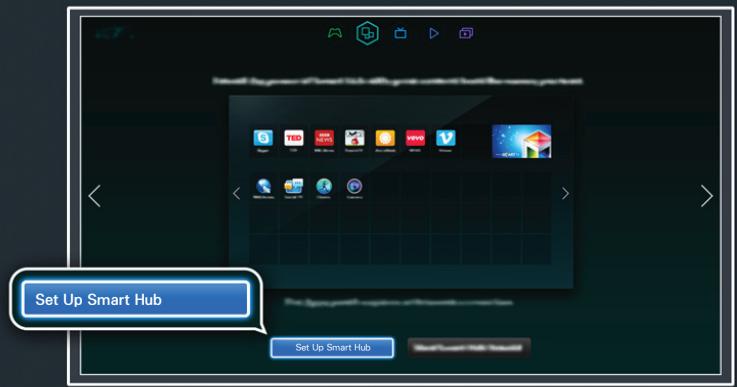
Task: Open the Social TV chat icon
Action: [294, 186]
